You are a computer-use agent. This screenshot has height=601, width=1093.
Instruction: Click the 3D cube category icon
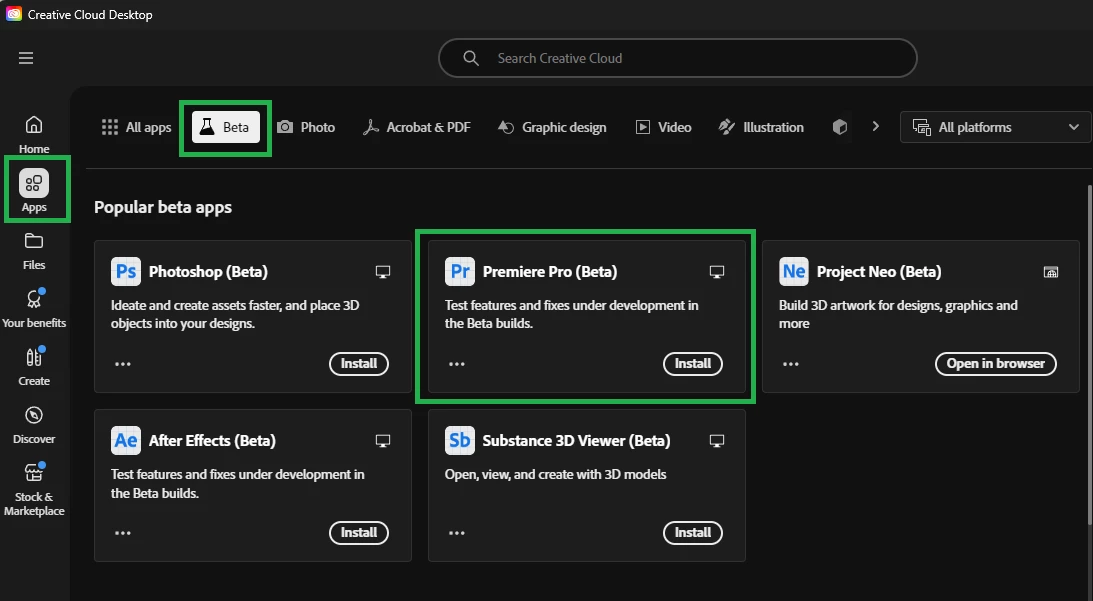point(840,127)
